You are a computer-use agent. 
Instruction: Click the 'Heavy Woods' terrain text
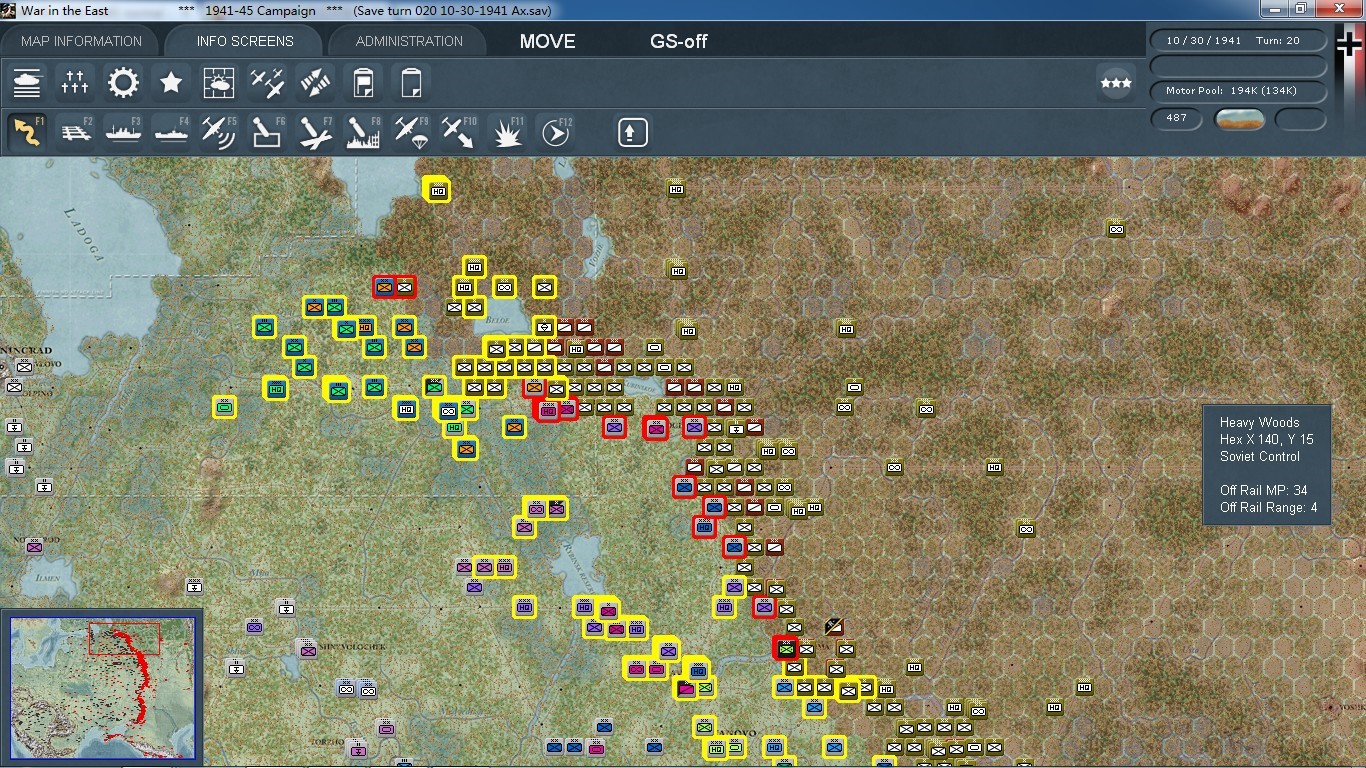(1259, 422)
